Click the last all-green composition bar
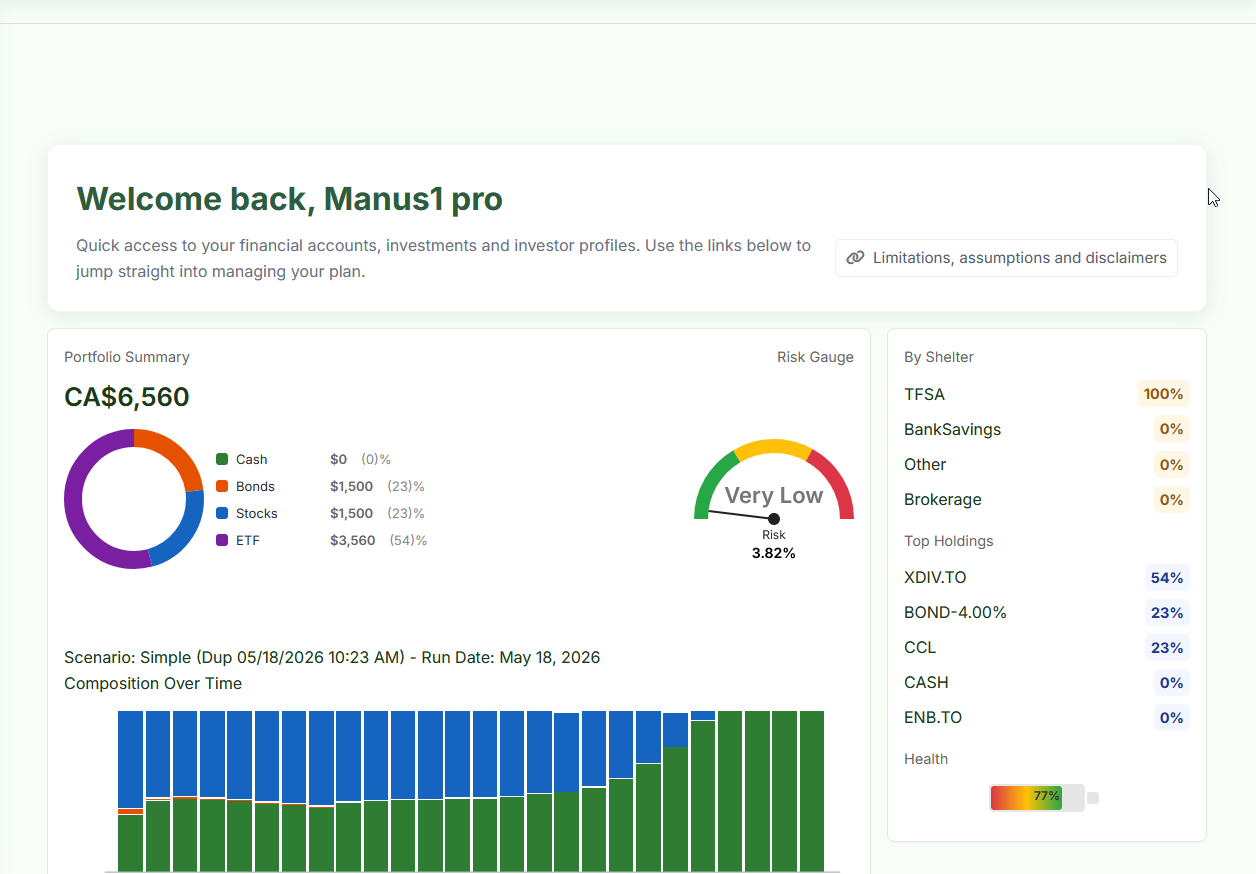This screenshot has height=874, width=1256. coord(811,791)
